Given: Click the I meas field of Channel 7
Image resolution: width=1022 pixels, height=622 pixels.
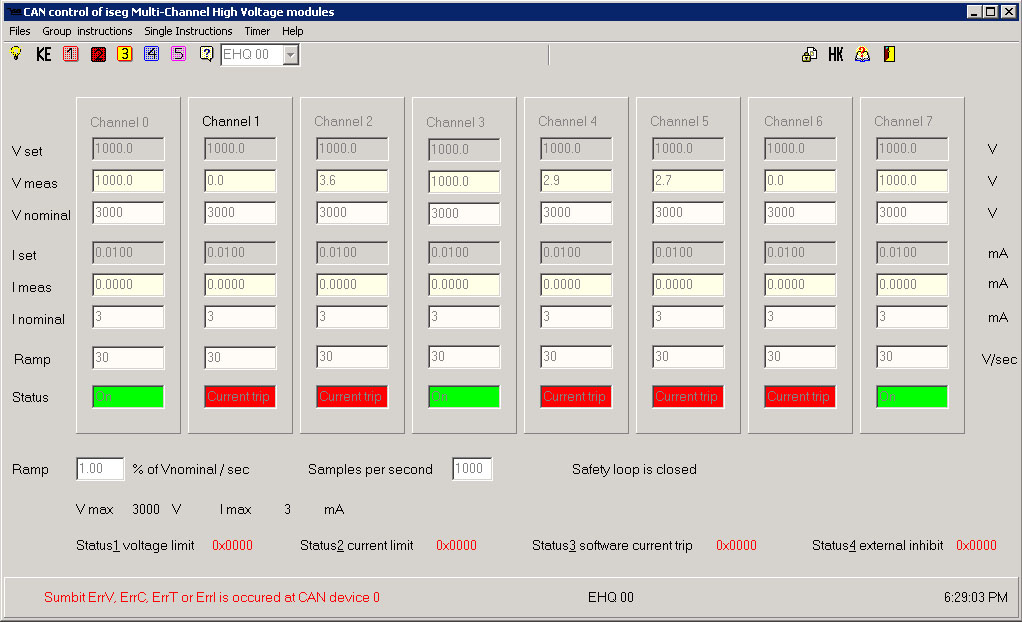Looking at the screenshot, I should 912,285.
